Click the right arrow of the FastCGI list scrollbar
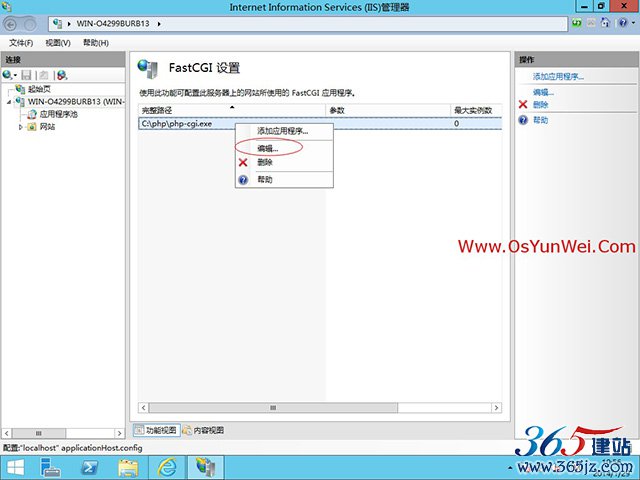The width and height of the screenshot is (640, 480). [x=496, y=408]
